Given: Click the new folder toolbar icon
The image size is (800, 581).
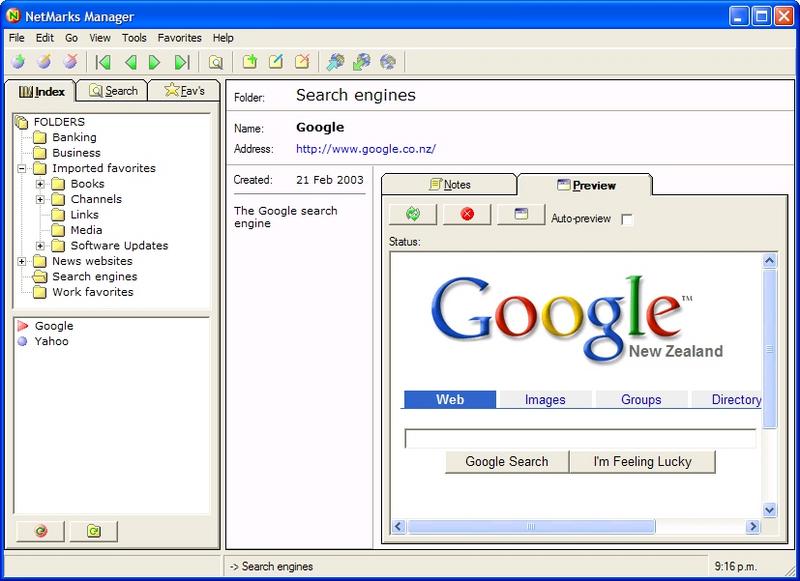Looking at the screenshot, I should point(249,62).
